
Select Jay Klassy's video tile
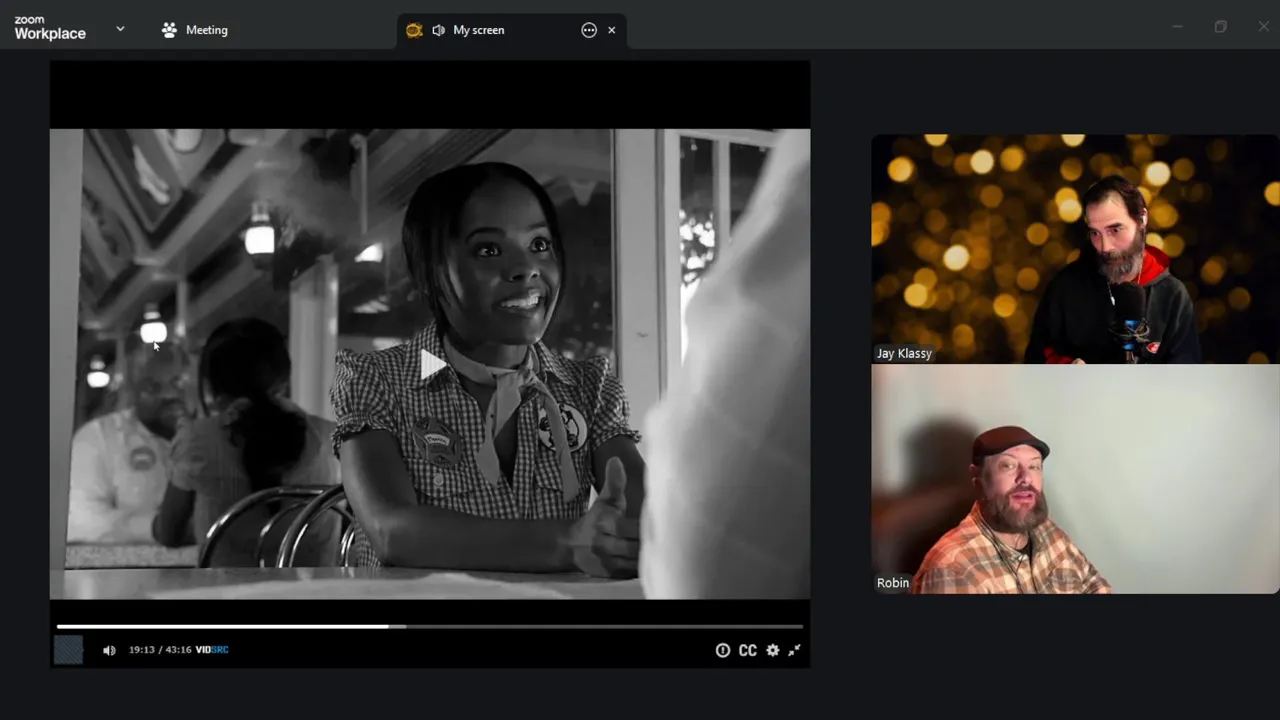1075,249
